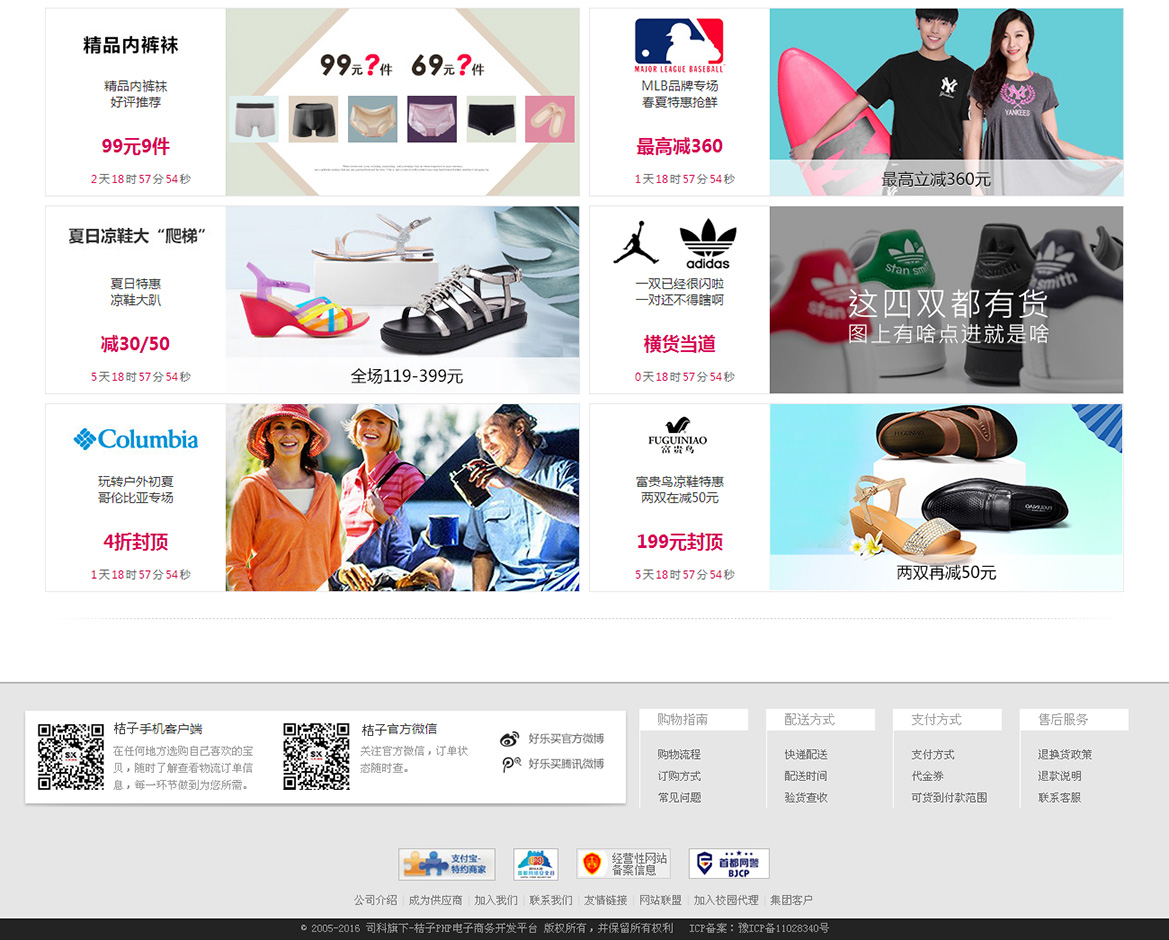Go to 网站联盟 in the footer

(661, 900)
